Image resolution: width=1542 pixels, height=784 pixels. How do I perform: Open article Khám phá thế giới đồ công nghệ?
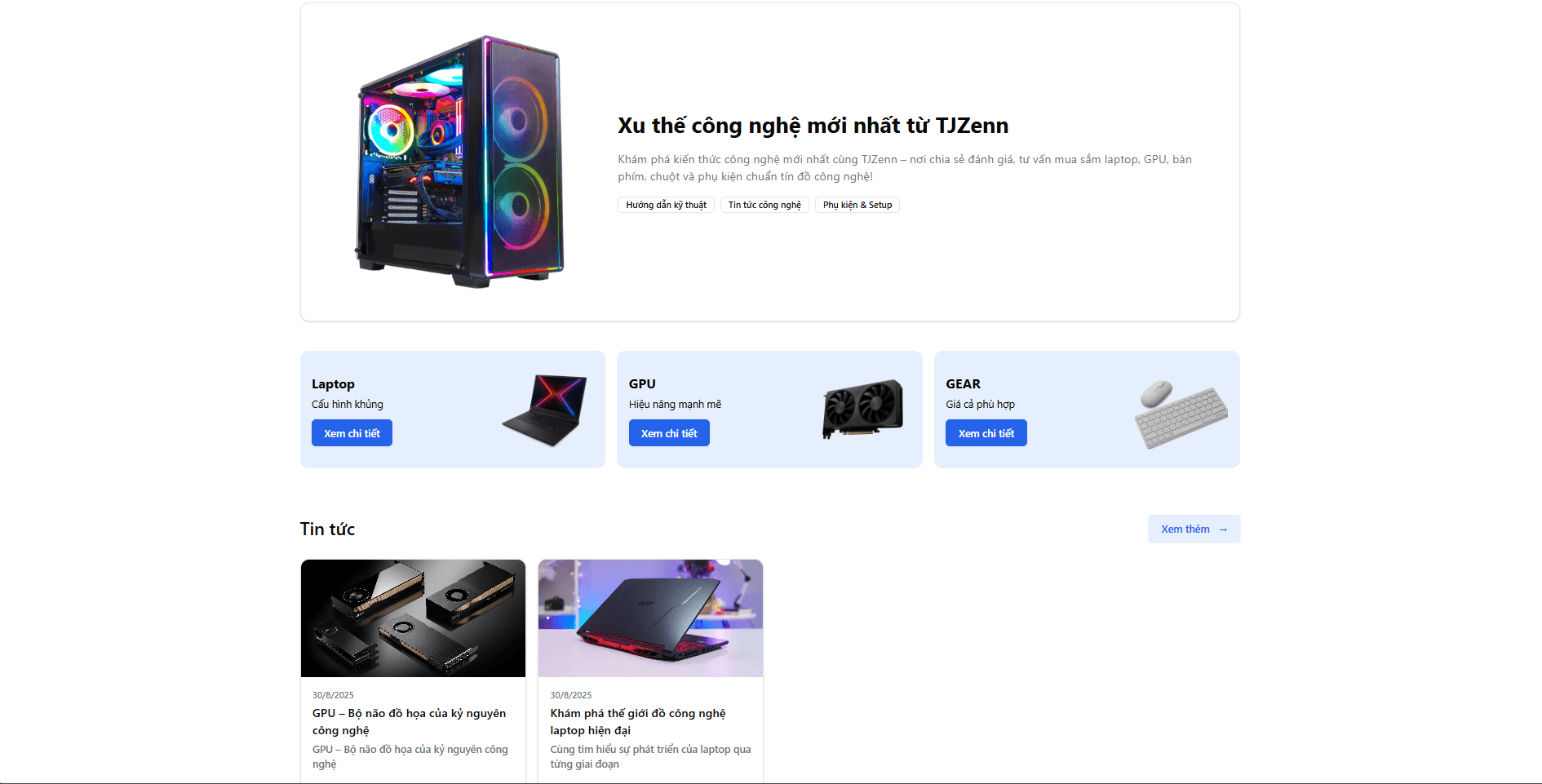[638, 722]
